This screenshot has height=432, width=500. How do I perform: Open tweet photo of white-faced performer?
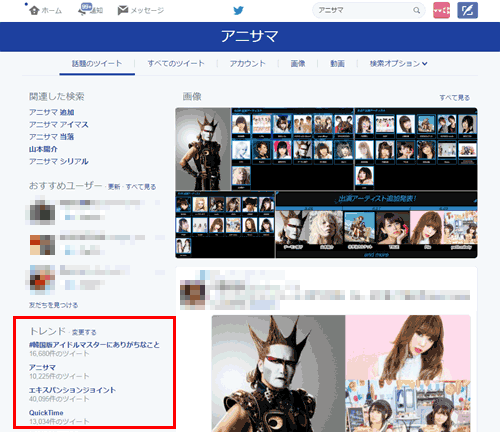click(278, 373)
